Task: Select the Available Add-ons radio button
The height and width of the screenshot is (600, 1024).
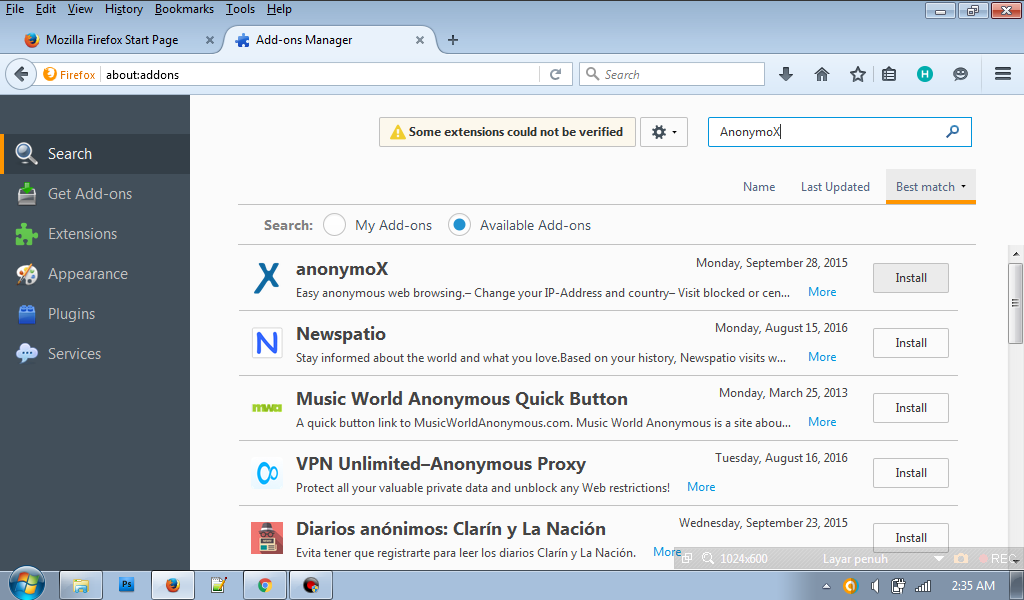Action: coord(459,225)
